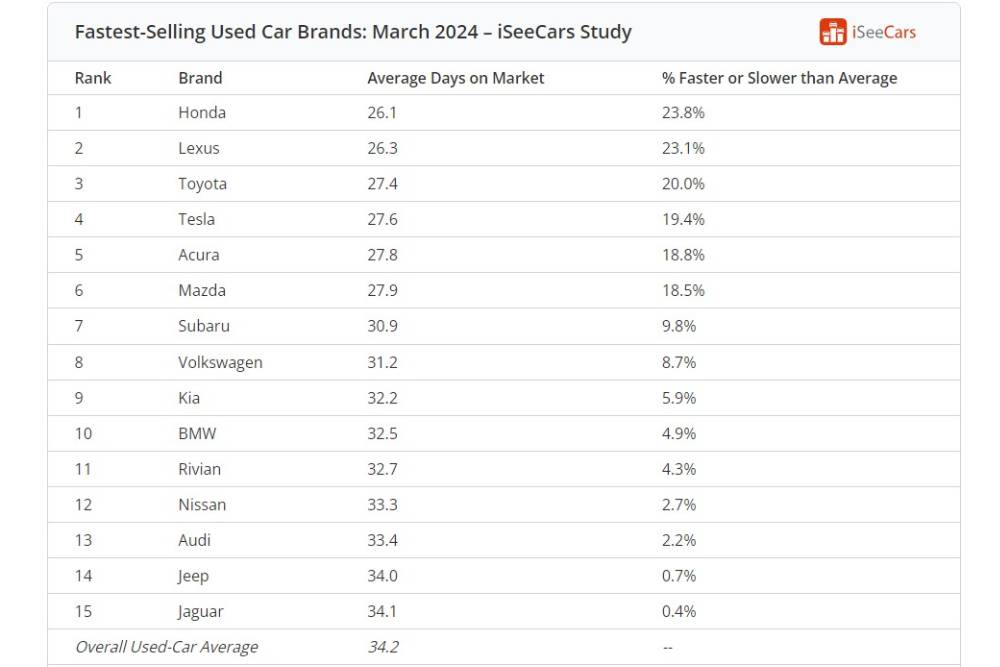The width and height of the screenshot is (1000, 667).
Task: Click the Brand column header
Action: click(x=200, y=78)
